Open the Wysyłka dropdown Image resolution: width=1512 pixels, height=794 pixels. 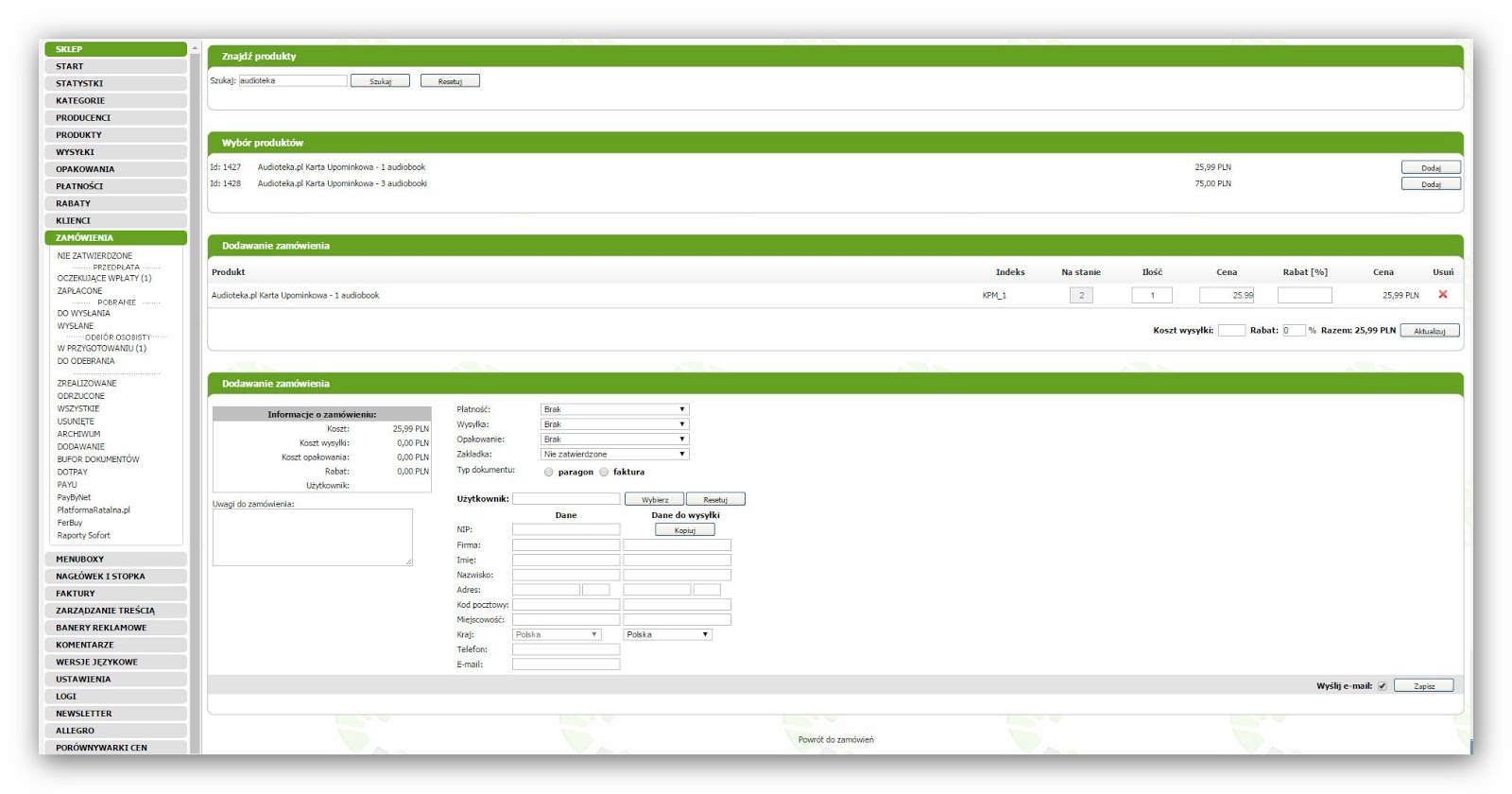pos(614,424)
